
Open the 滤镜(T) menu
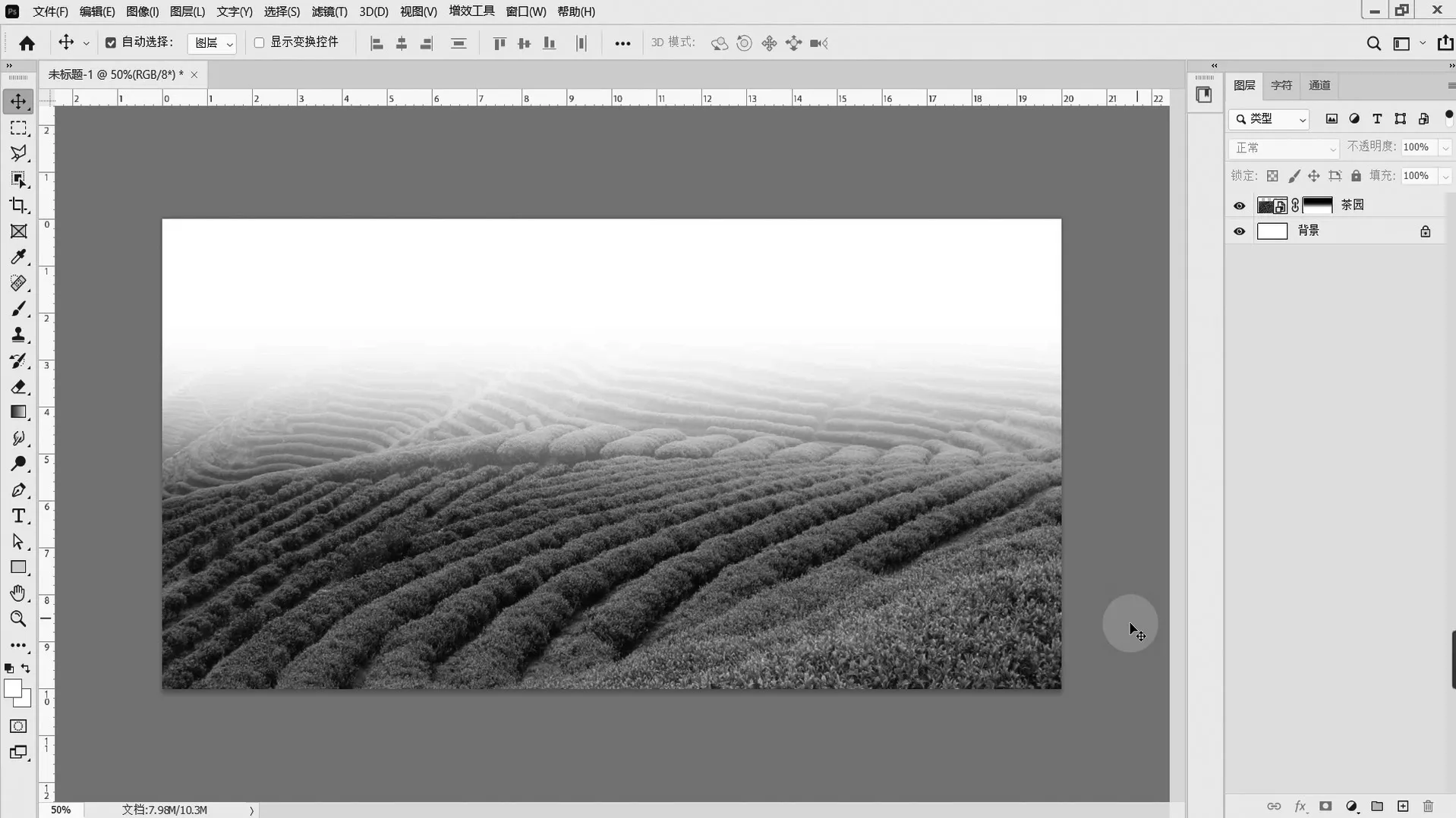point(329,11)
